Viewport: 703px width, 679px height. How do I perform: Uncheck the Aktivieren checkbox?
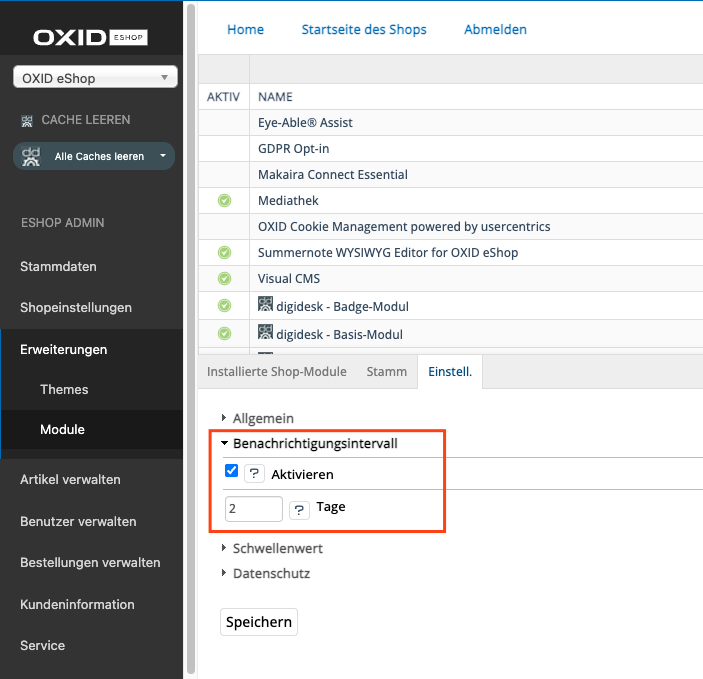click(x=232, y=472)
